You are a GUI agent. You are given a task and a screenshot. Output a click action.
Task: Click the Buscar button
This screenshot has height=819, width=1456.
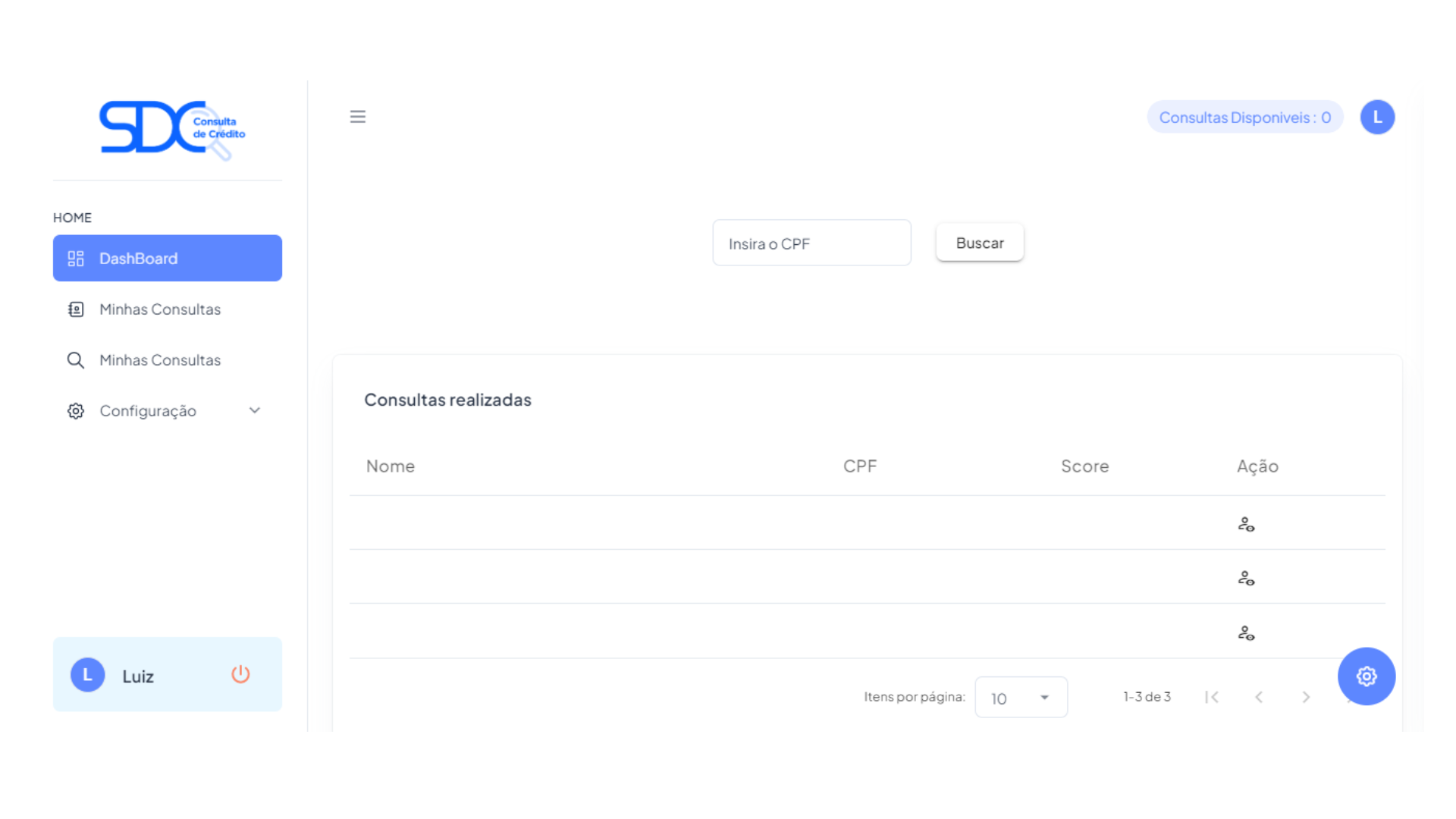tap(979, 243)
